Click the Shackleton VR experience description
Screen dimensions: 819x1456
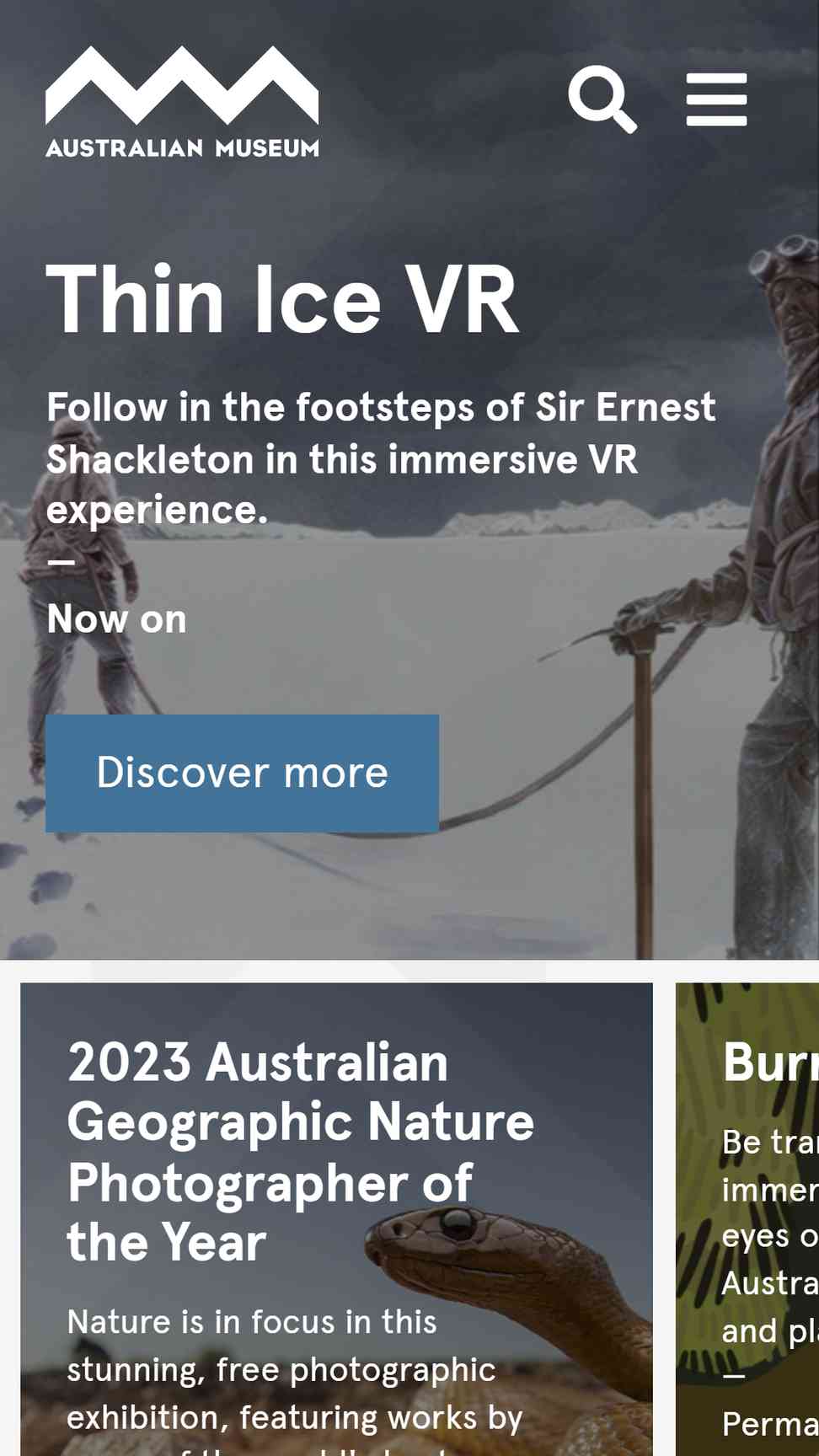click(x=381, y=458)
